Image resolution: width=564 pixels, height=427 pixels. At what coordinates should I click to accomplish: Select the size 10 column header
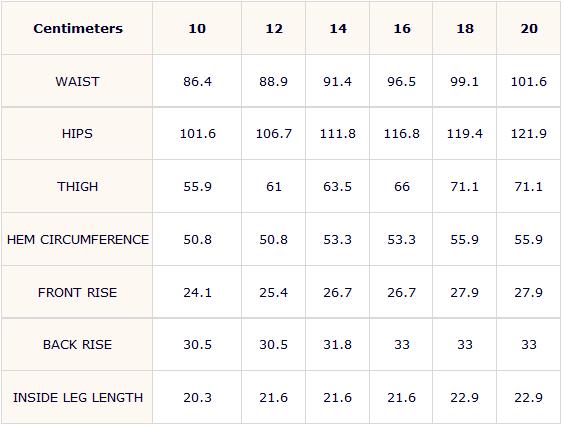[x=197, y=28]
